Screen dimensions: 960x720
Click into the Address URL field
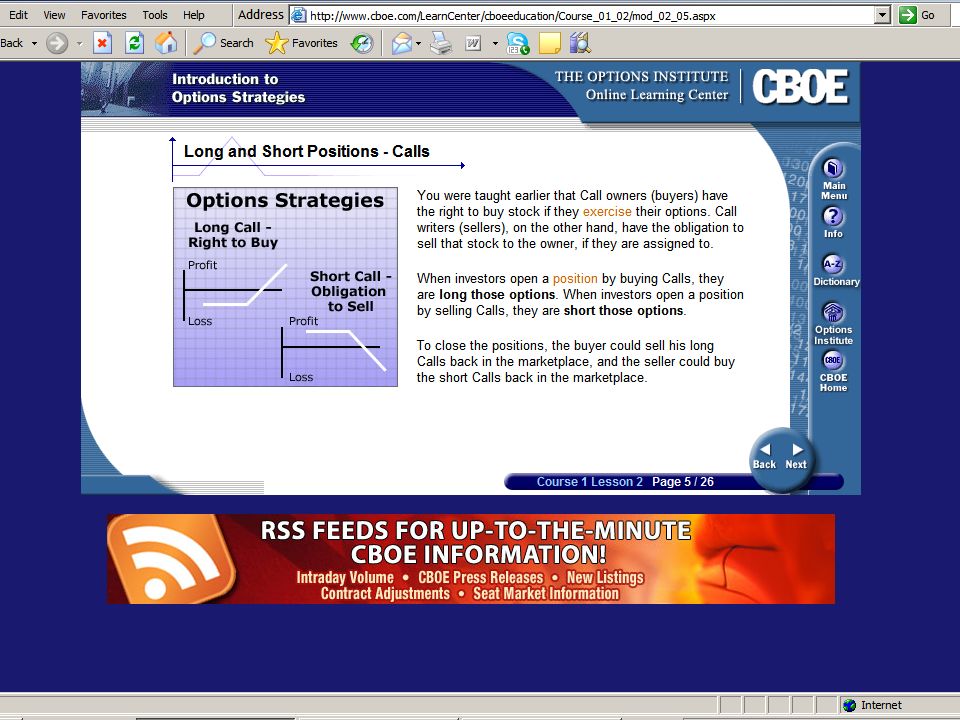click(583, 15)
